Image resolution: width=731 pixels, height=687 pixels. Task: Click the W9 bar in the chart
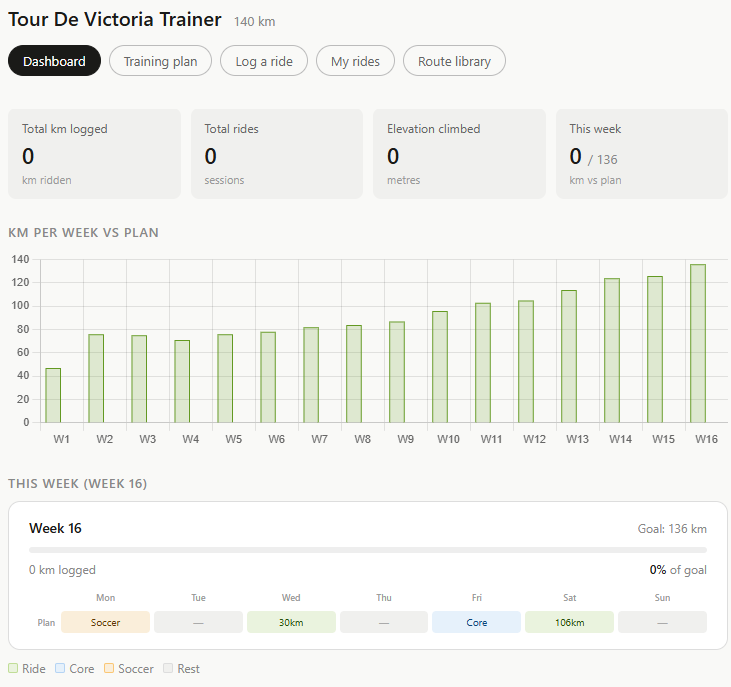point(397,372)
